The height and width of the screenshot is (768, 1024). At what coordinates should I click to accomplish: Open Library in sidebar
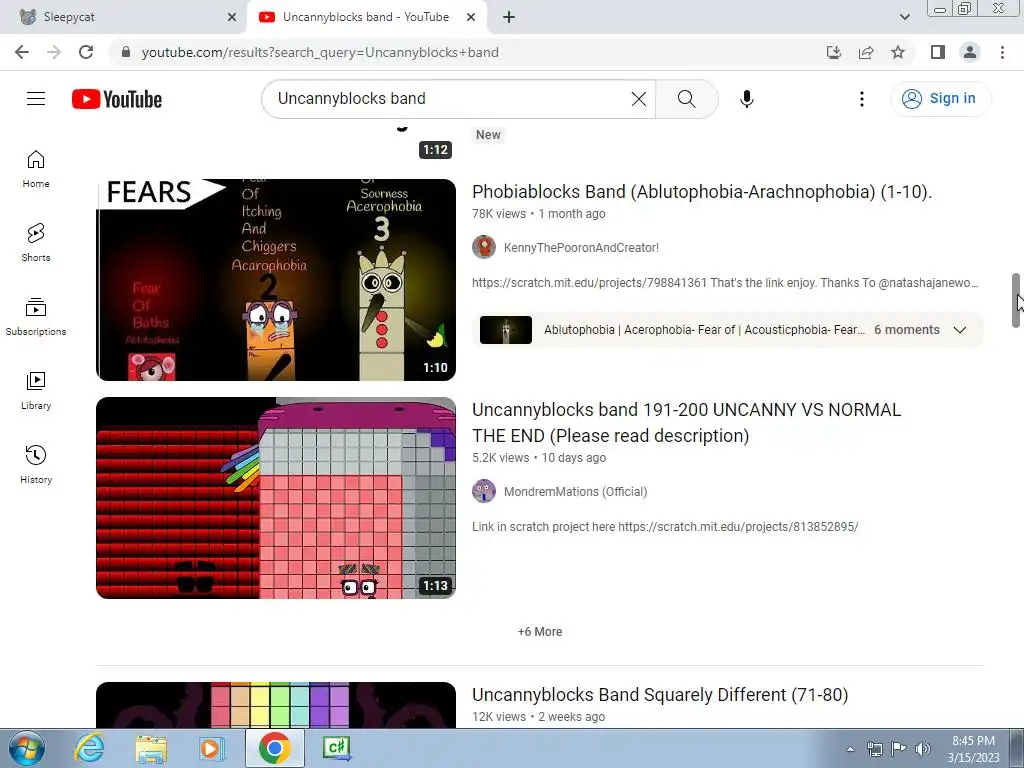pos(36,391)
